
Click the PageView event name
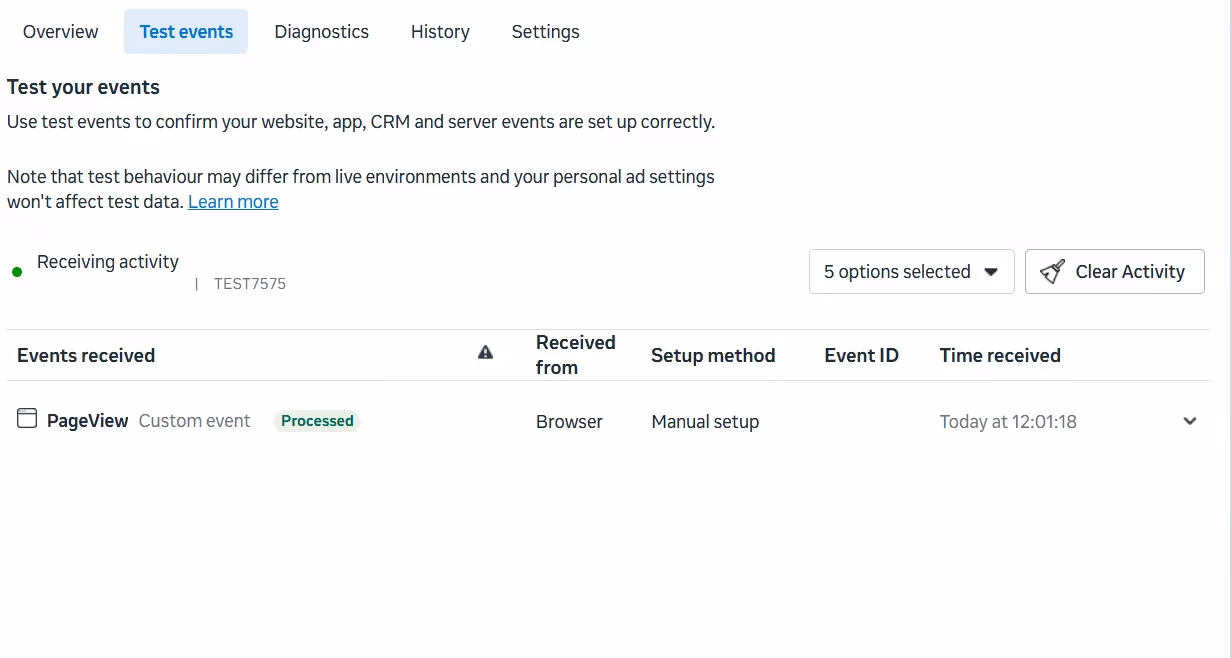tap(88, 421)
